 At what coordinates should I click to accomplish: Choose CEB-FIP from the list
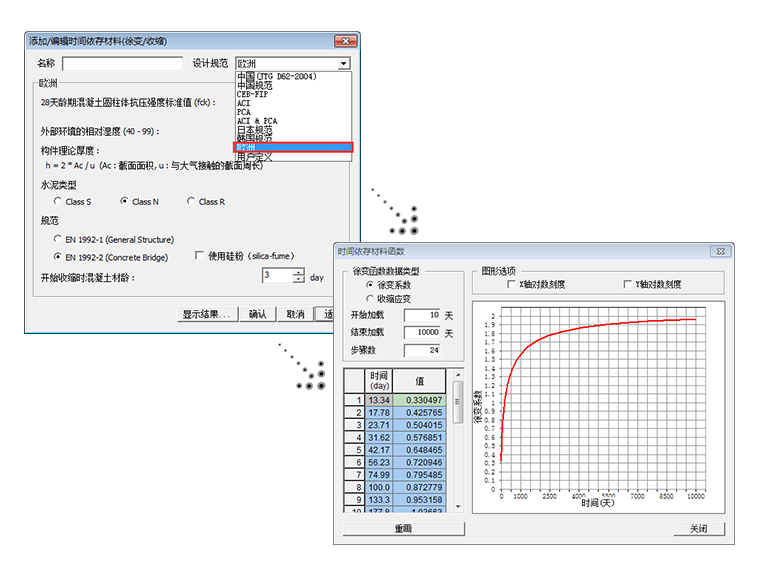pos(252,94)
